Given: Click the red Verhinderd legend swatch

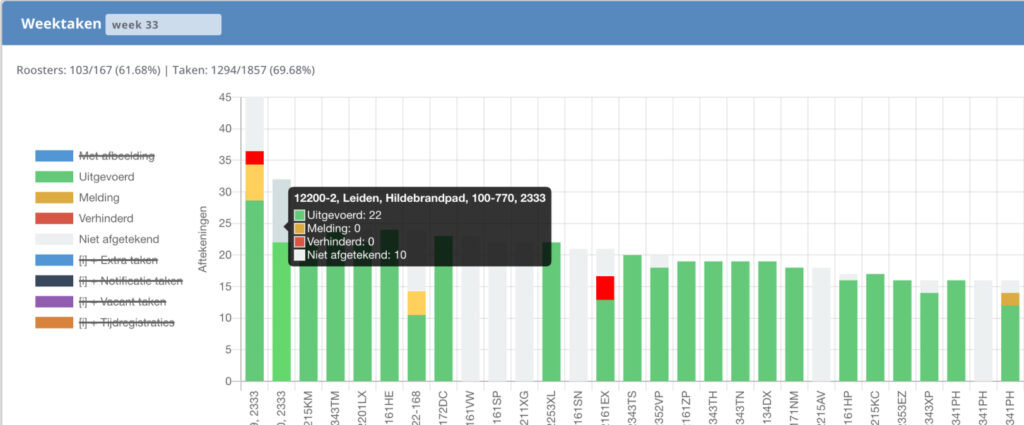Looking at the screenshot, I should click(54, 218).
